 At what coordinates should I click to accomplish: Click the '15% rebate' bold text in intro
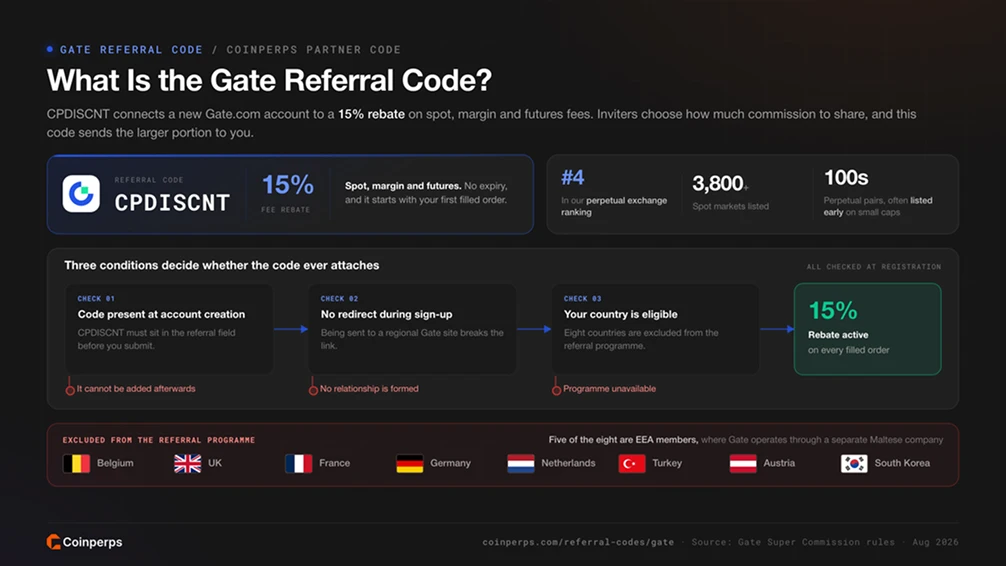[x=371, y=114]
